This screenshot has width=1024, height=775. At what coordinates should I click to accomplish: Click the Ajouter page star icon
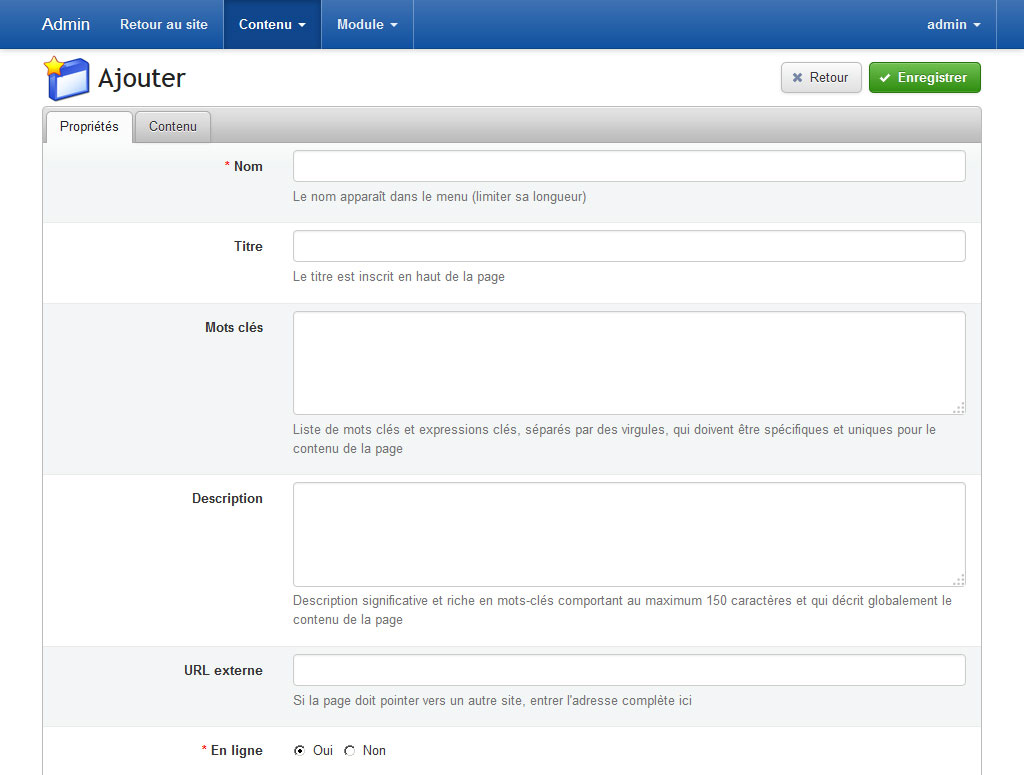[66, 78]
